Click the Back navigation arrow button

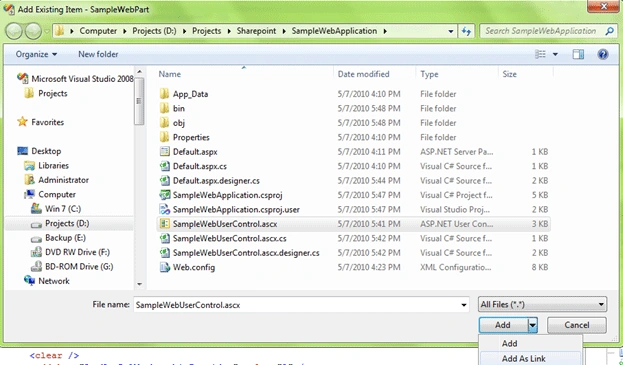click(x=14, y=31)
